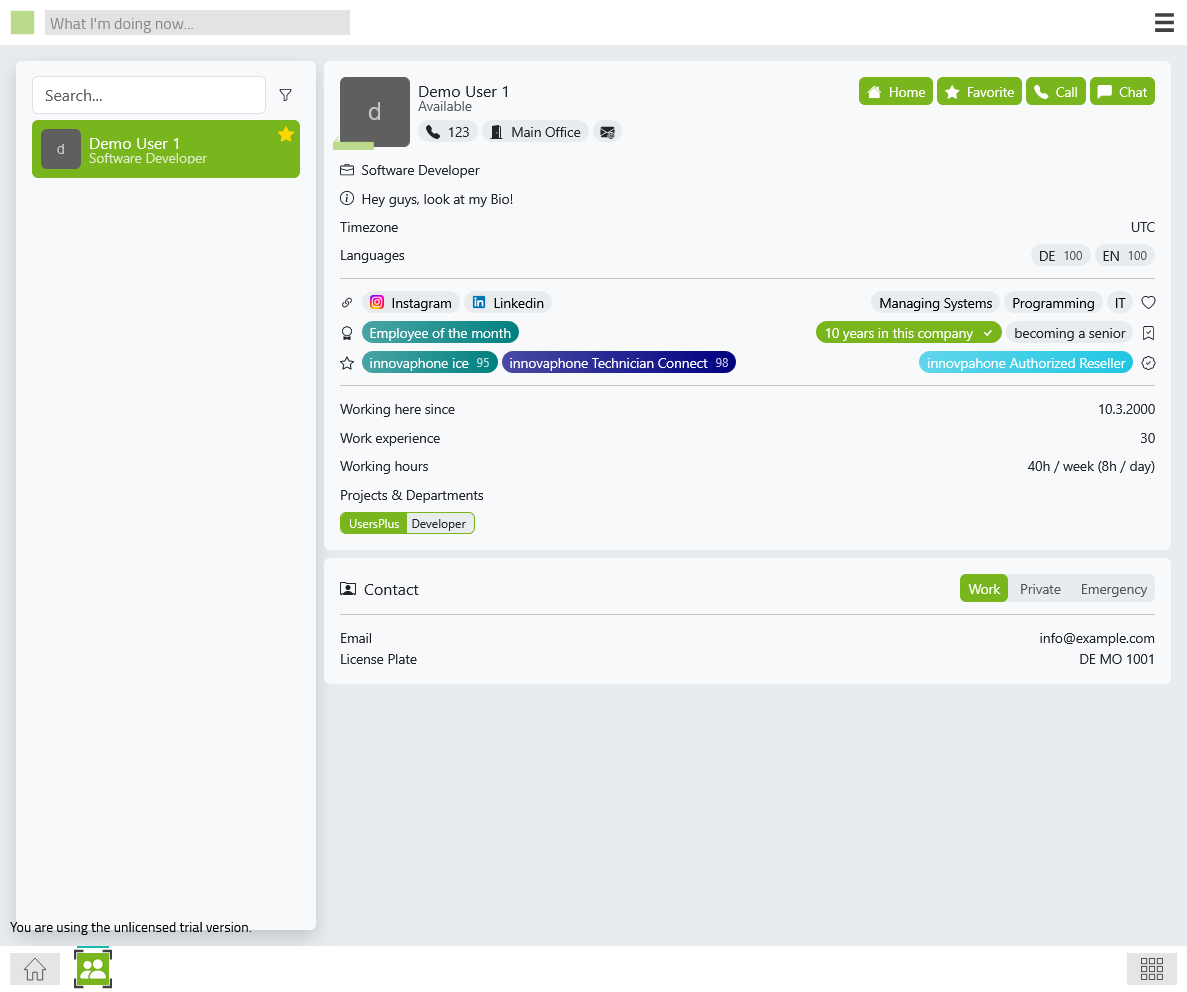Start a Chat with Demo User 1
Screen dimensions: 1187x992
click(1122, 92)
